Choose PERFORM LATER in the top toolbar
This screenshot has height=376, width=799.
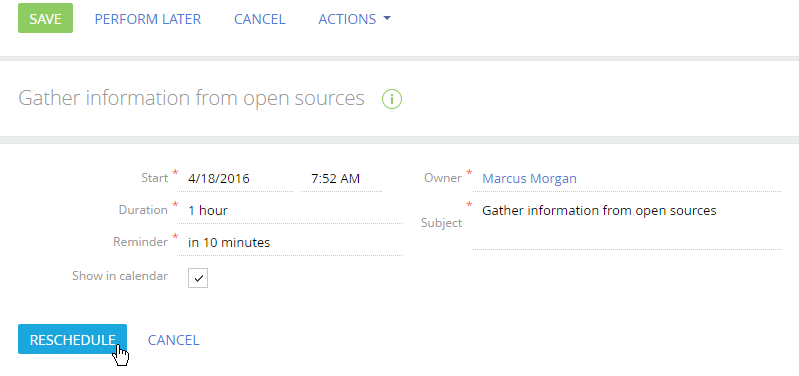pos(148,19)
